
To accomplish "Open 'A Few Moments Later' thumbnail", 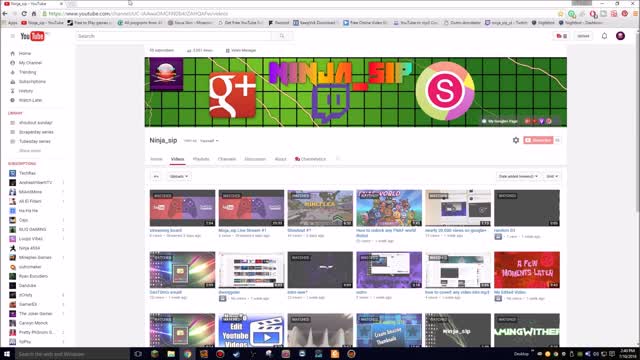I will click(x=527, y=270).
